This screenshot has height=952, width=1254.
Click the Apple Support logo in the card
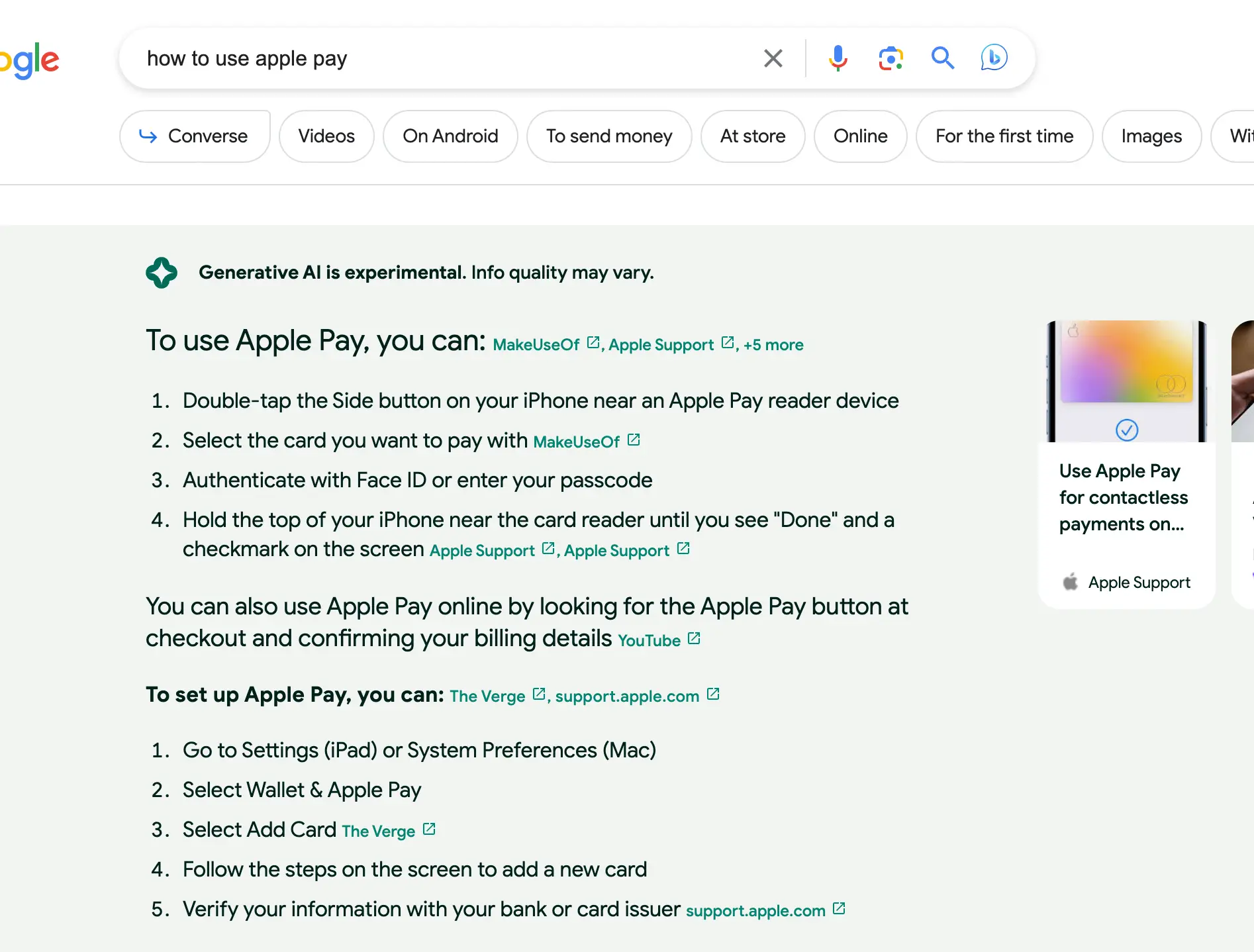[1070, 582]
